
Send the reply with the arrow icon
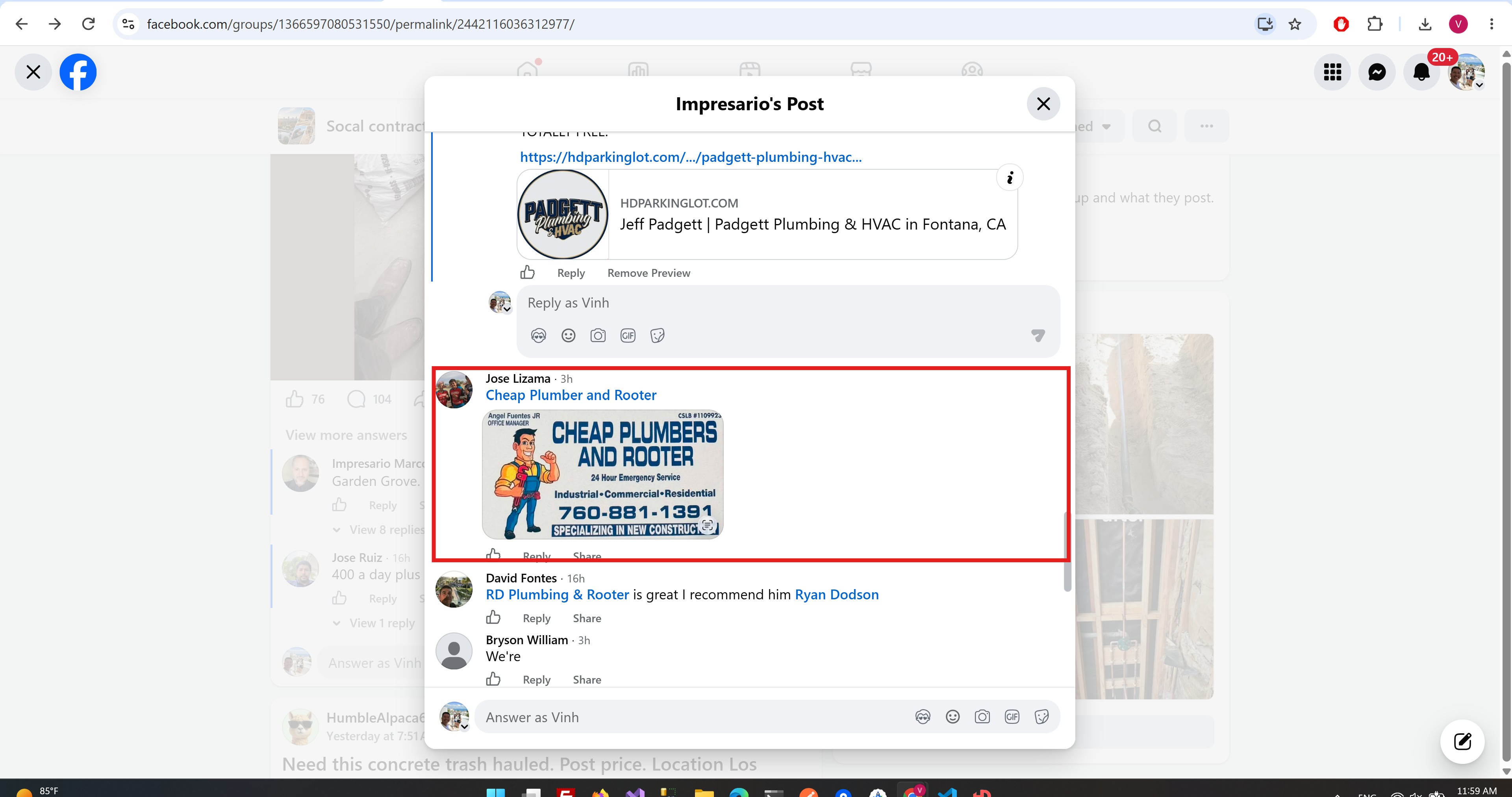tap(1038, 336)
